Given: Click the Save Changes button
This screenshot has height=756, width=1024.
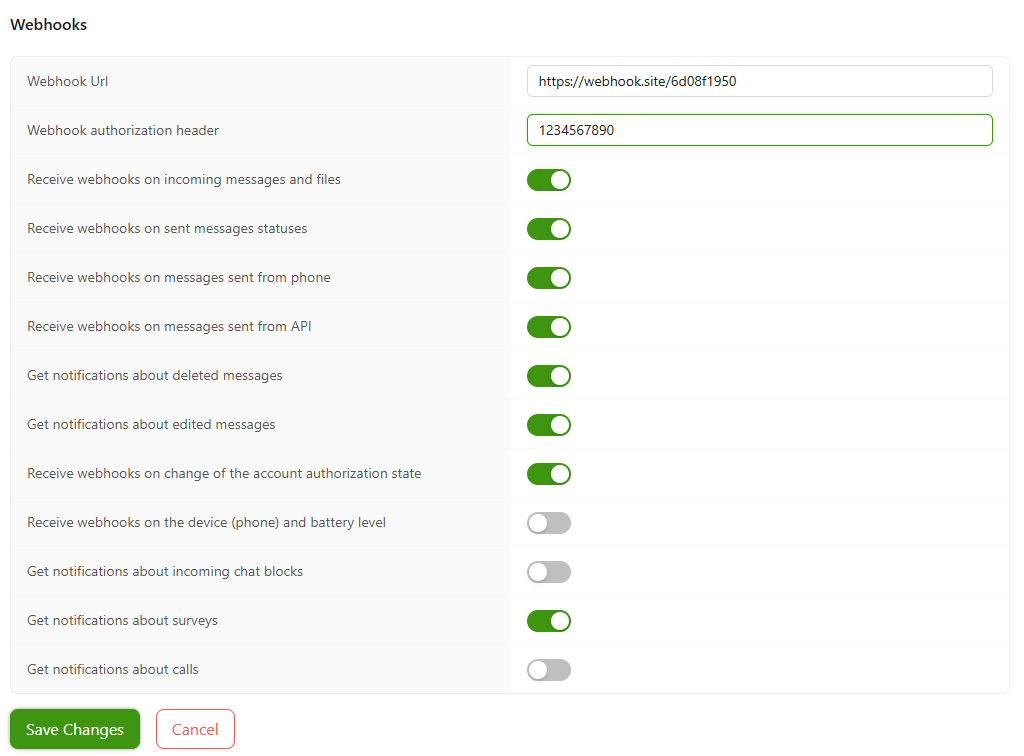Looking at the screenshot, I should pos(74,729).
